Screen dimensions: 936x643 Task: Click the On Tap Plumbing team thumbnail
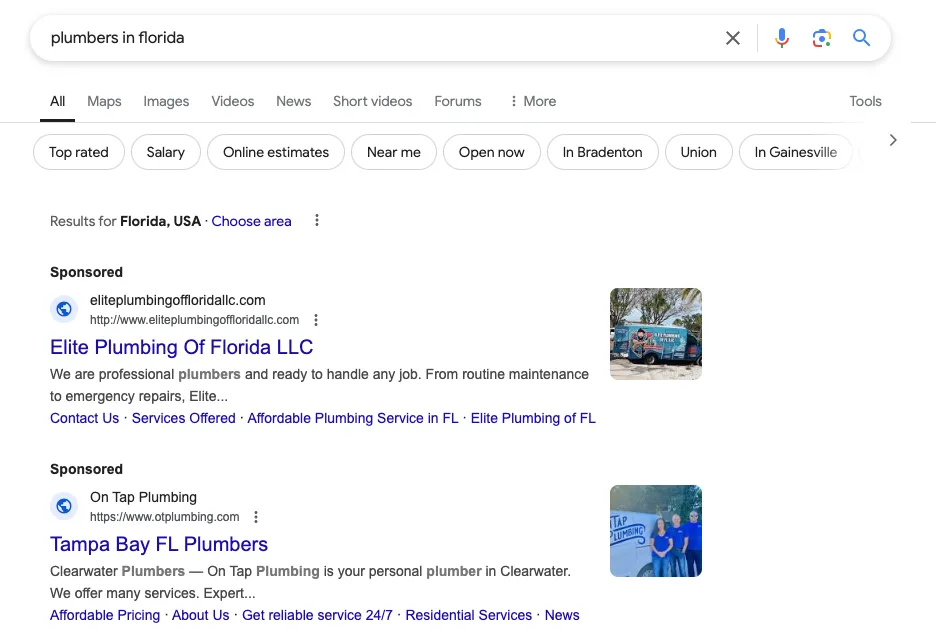(x=655, y=531)
